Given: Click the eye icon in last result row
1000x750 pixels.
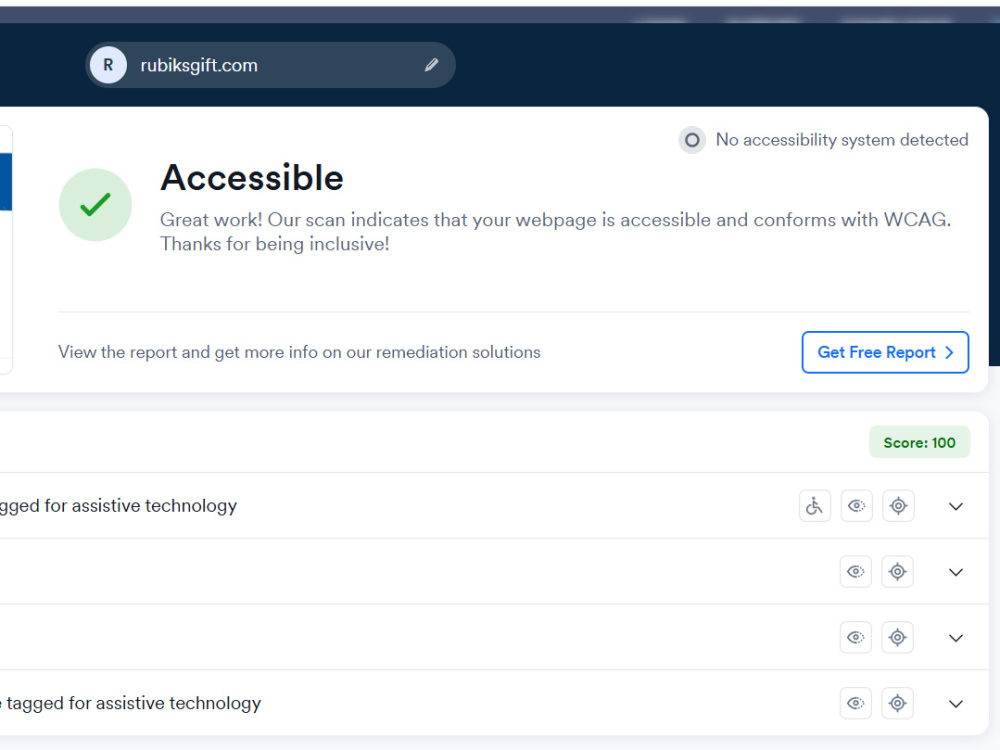Looking at the screenshot, I should pyautogui.click(x=856, y=703).
